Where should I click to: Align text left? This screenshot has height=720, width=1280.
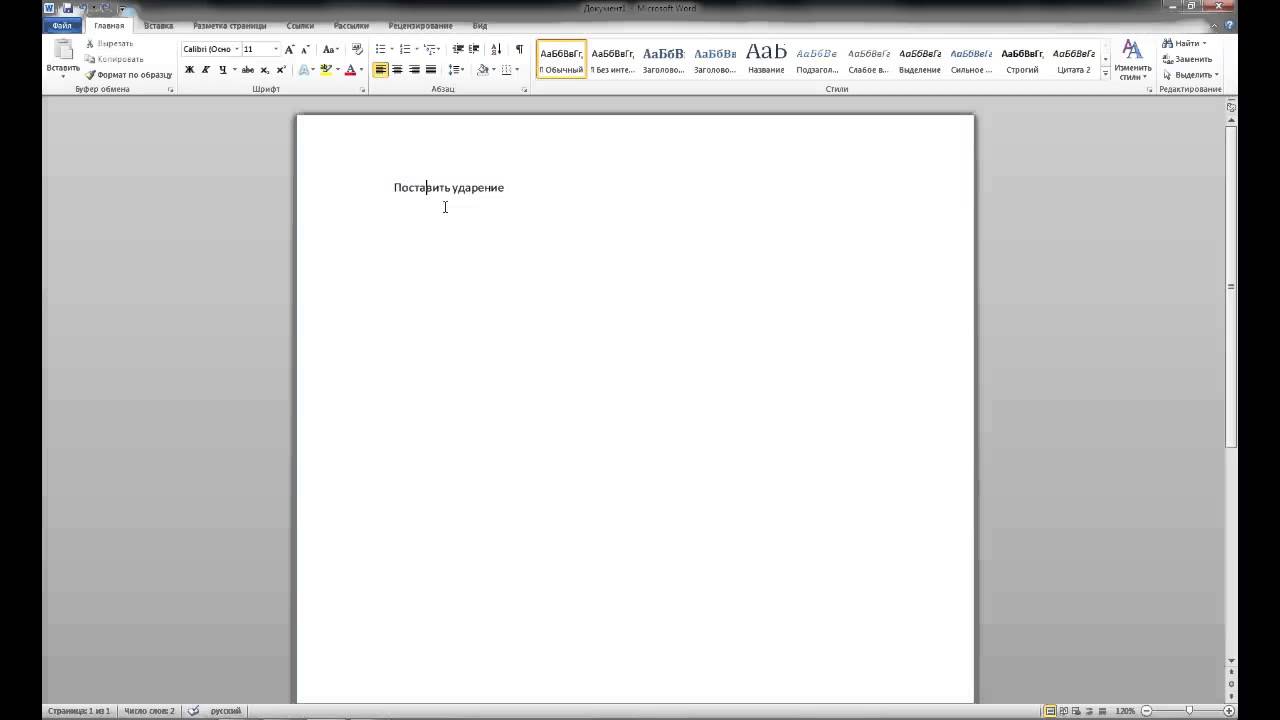click(381, 70)
